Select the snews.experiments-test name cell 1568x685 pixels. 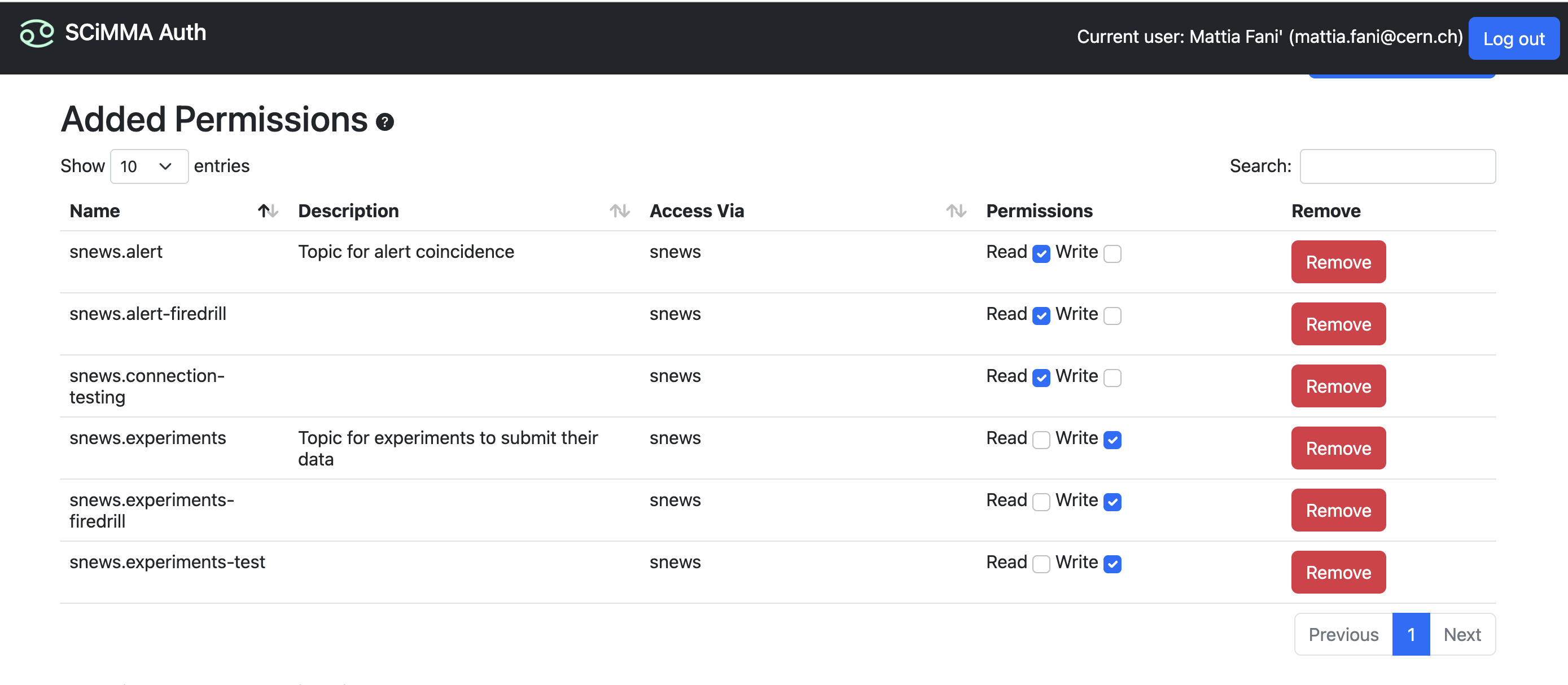[x=168, y=562]
